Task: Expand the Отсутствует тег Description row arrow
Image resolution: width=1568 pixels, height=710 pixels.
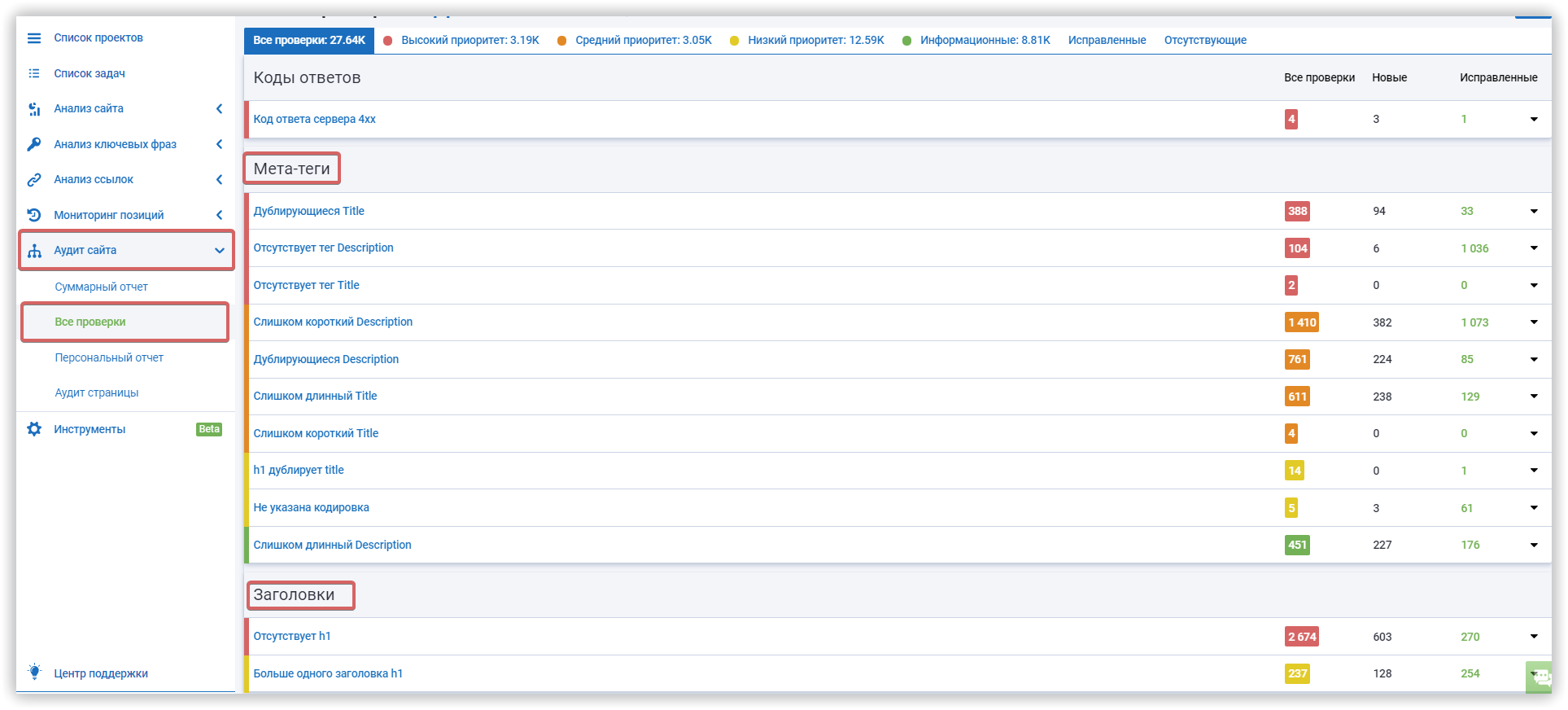Action: pyautogui.click(x=1534, y=248)
